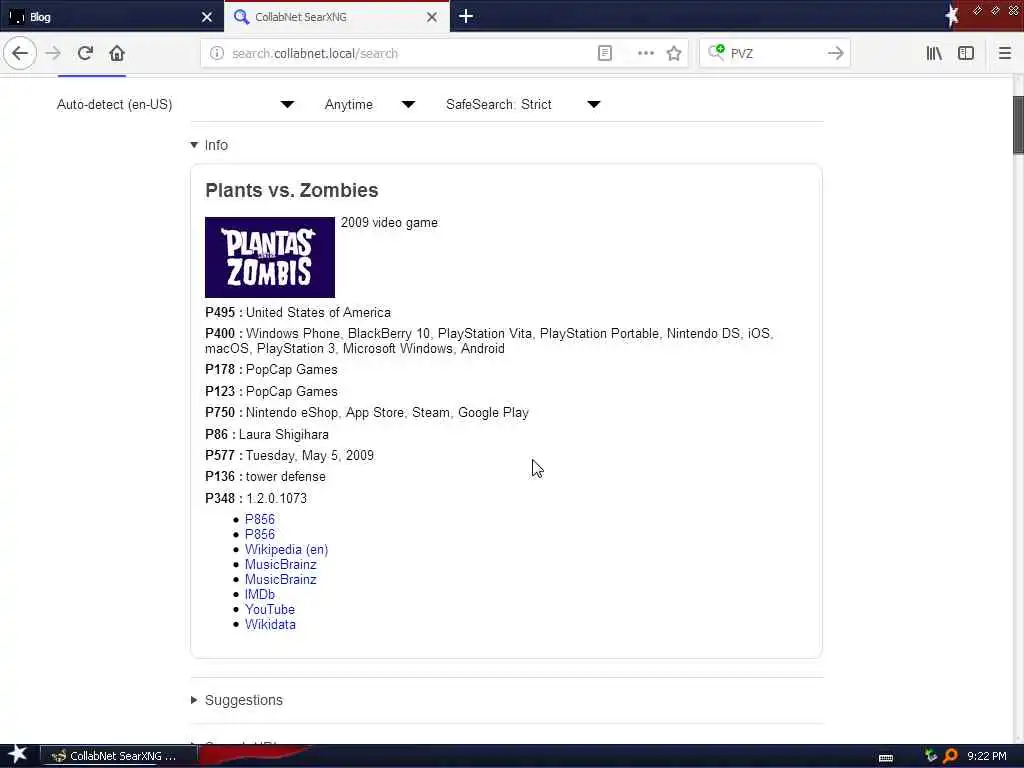Click the keyboard tray icon
Screen dimensions: 1024x768
coord(886,758)
